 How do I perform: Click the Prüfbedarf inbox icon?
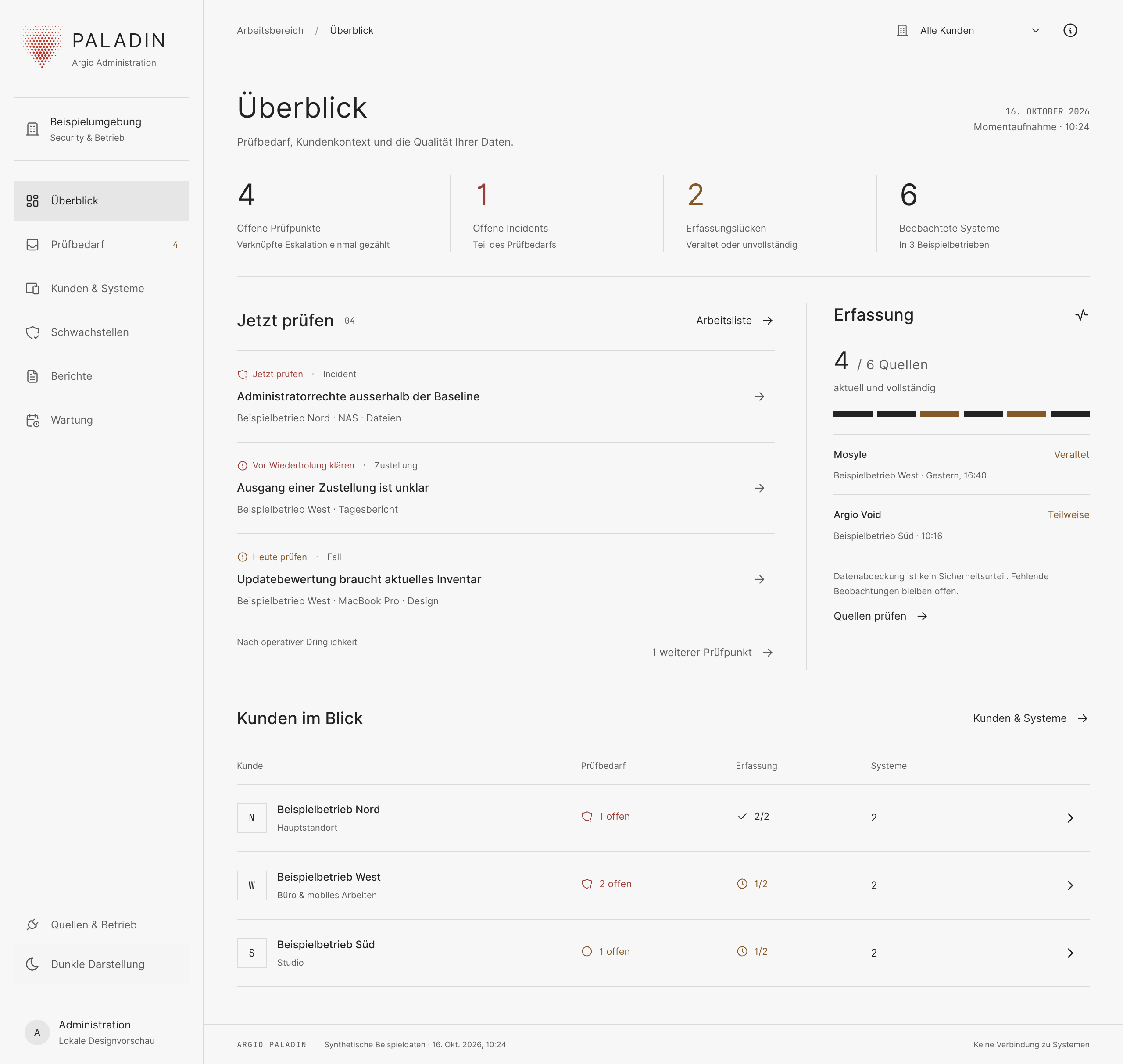[x=32, y=244]
